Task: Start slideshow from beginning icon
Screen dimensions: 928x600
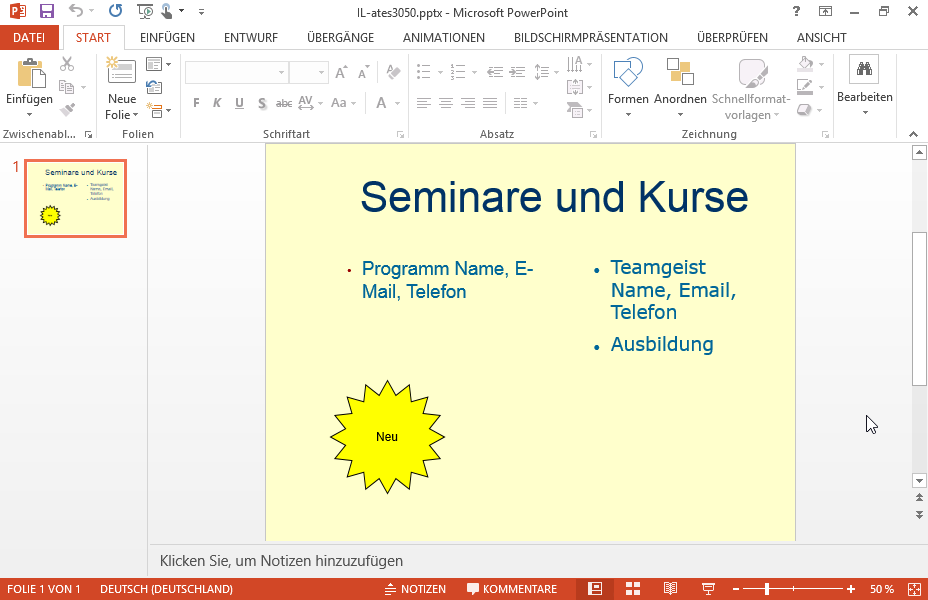Action: [x=144, y=11]
